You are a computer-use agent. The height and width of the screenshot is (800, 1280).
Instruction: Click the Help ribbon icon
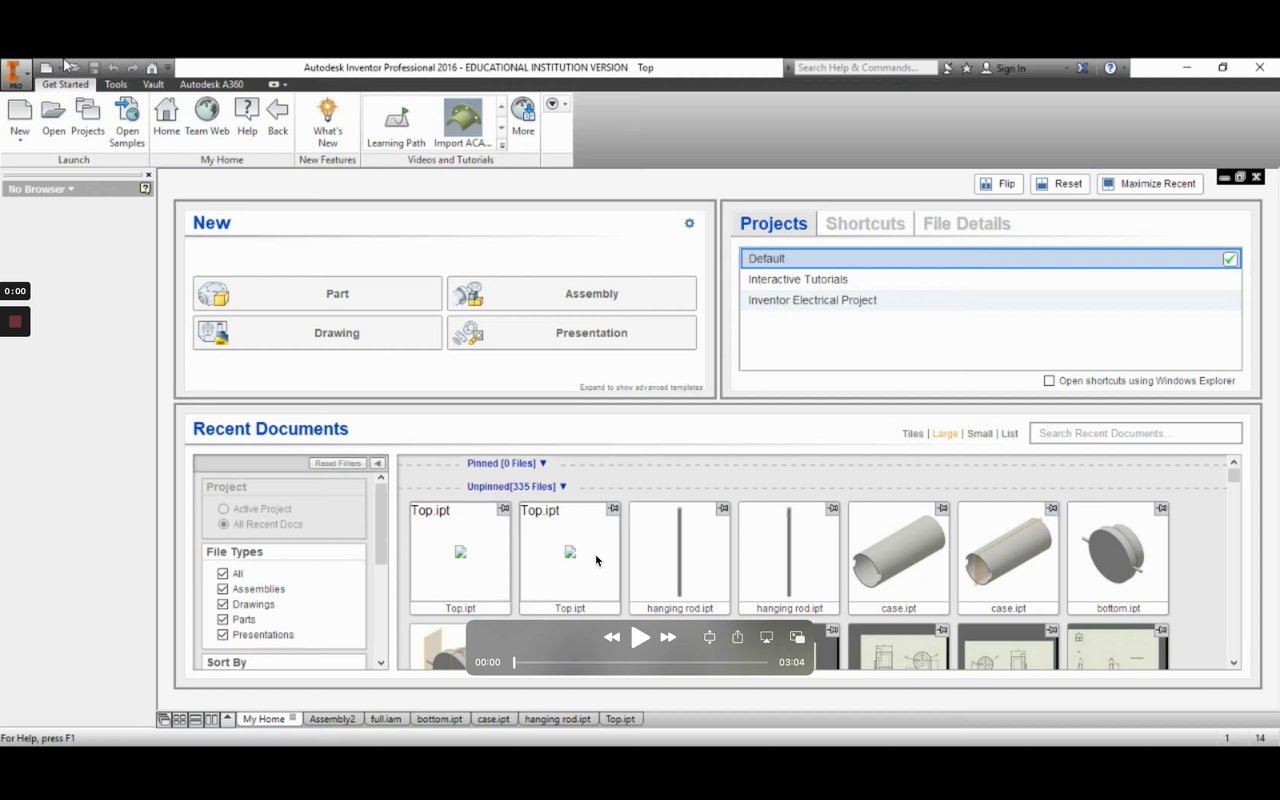click(247, 110)
